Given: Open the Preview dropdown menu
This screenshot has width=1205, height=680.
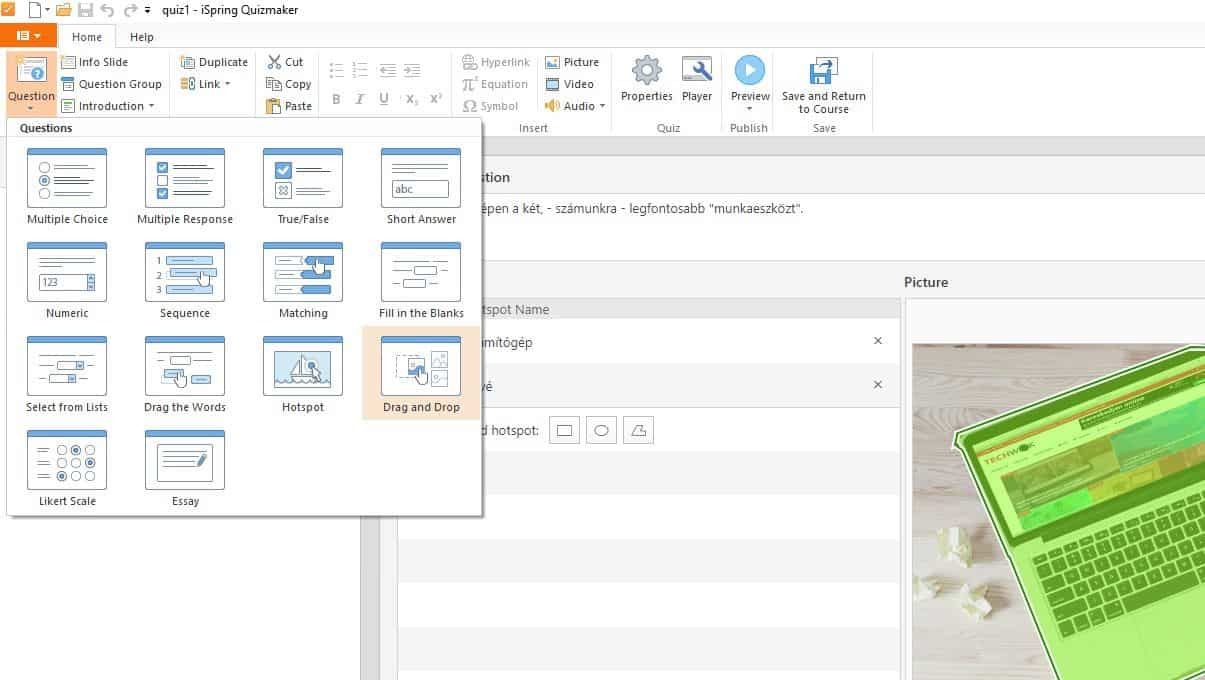Looking at the screenshot, I should point(749,109).
